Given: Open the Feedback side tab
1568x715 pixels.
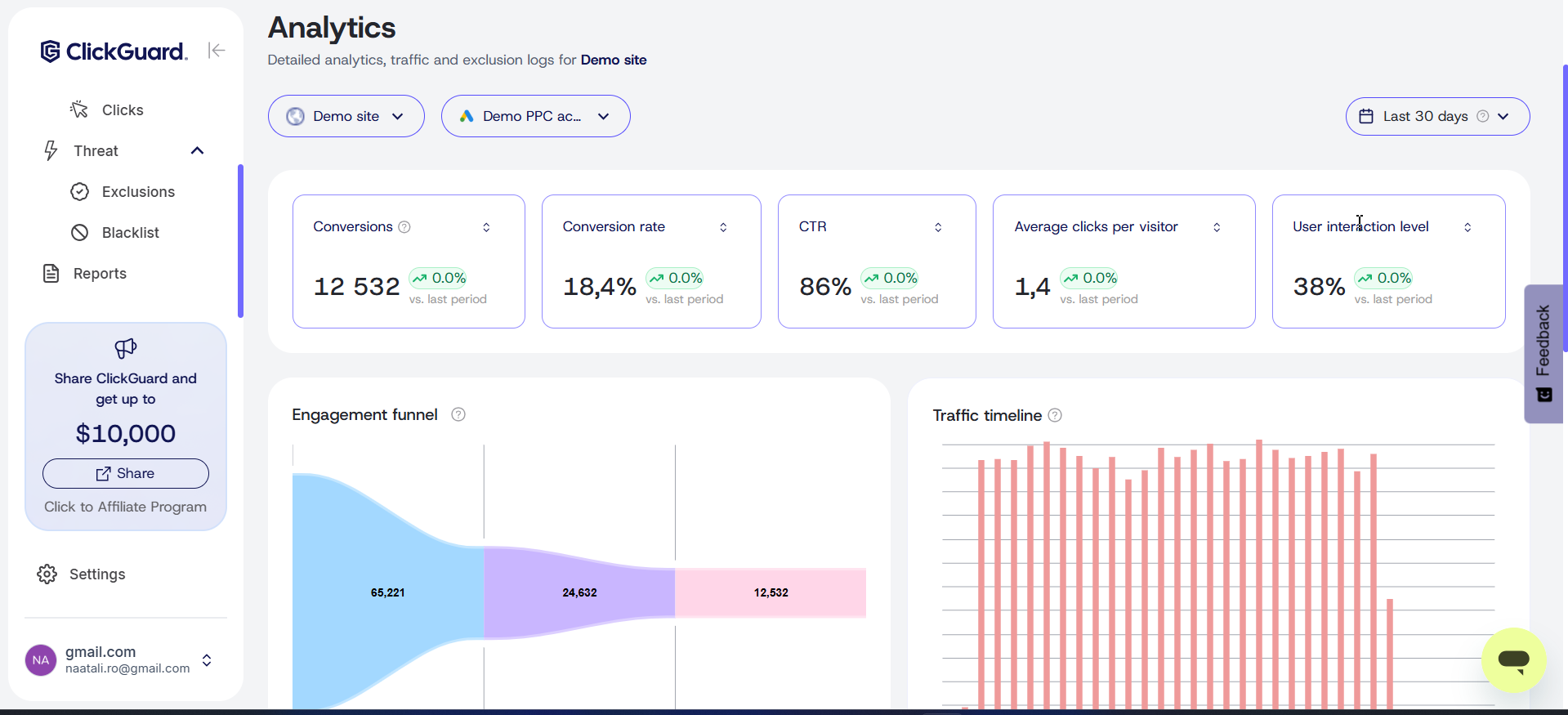Looking at the screenshot, I should click(x=1543, y=353).
